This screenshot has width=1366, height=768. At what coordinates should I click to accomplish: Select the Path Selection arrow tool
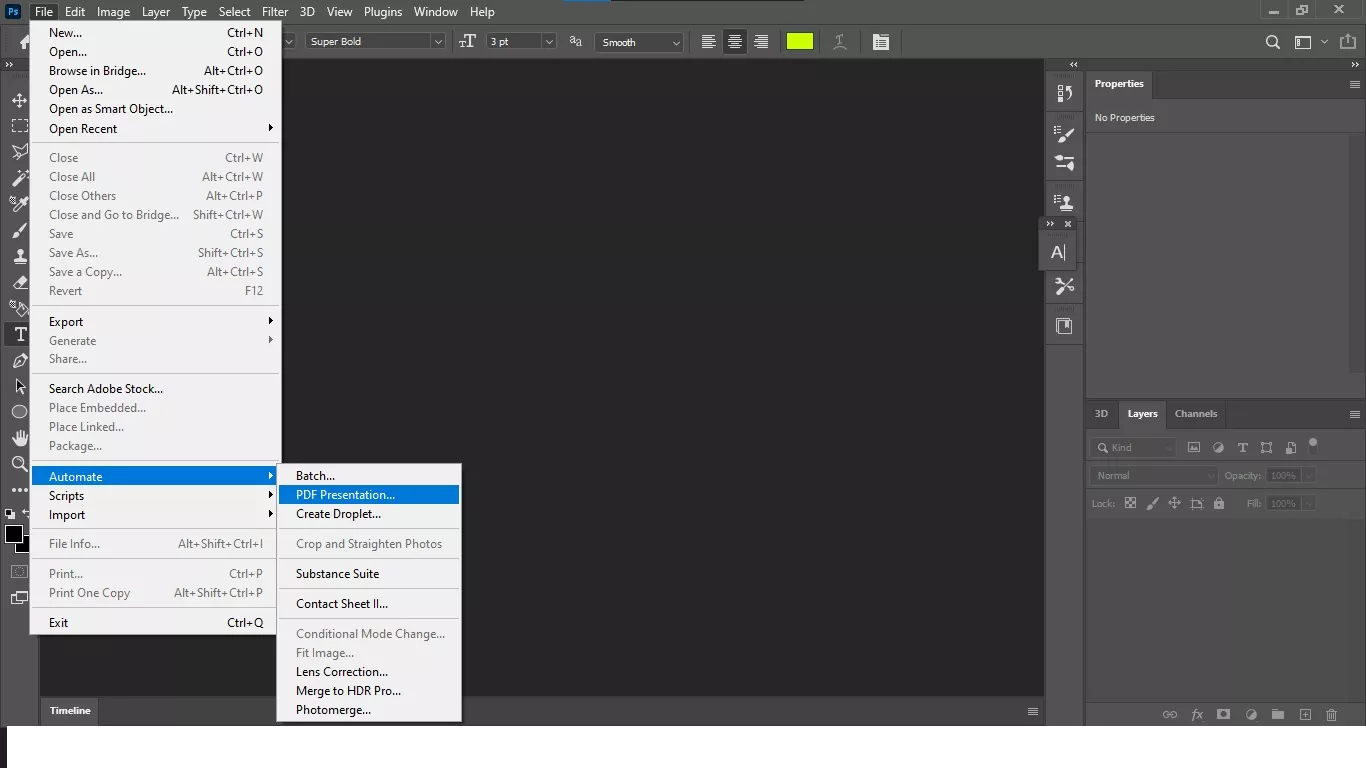coord(19,386)
